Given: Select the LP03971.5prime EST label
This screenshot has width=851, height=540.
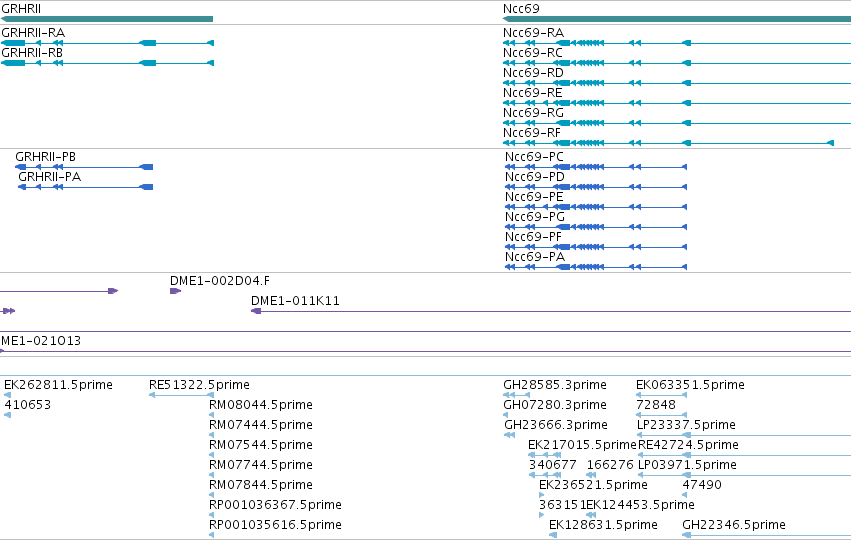Looking at the screenshot, I should point(687,466).
